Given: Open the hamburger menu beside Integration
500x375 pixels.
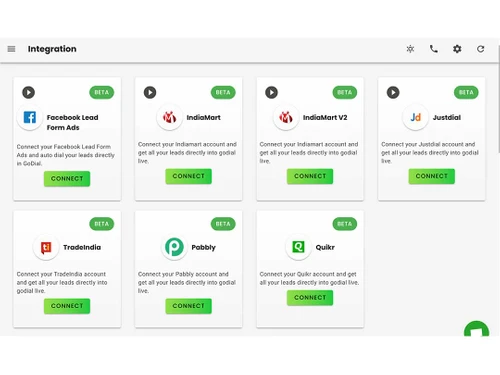Looking at the screenshot, I should coord(11,49).
